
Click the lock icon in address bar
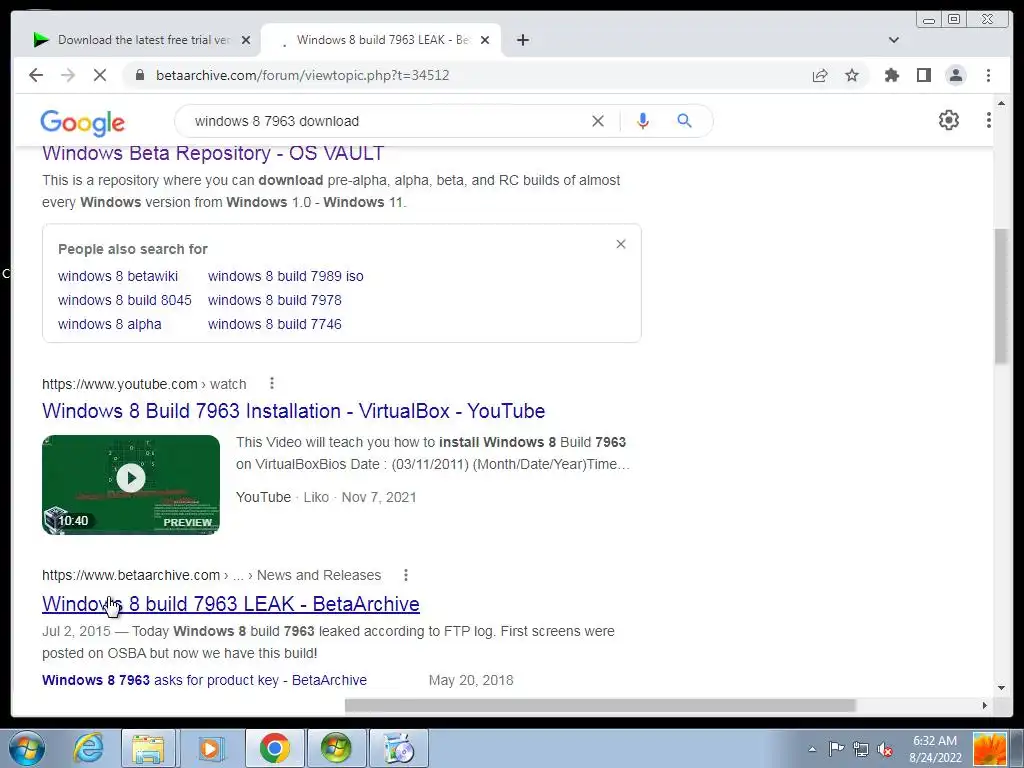coord(139,75)
